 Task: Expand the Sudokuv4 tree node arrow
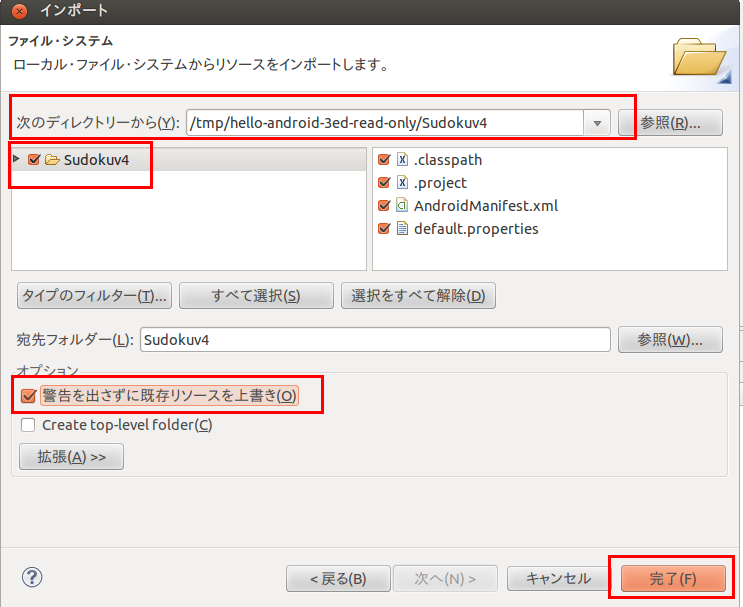17,159
